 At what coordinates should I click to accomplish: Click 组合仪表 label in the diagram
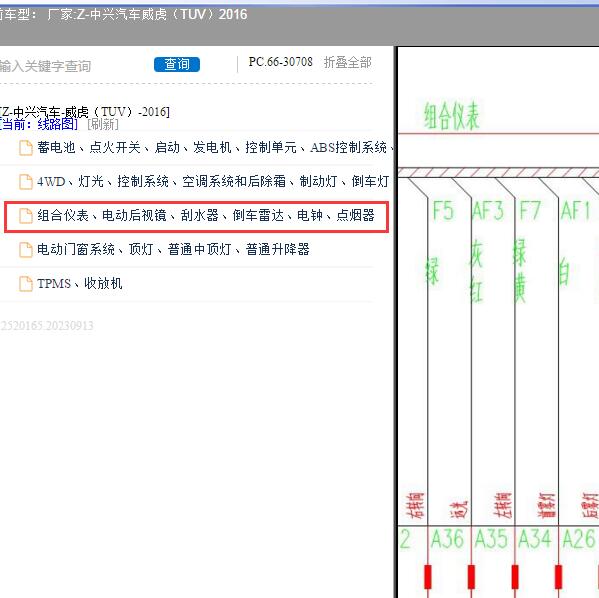point(452,115)
